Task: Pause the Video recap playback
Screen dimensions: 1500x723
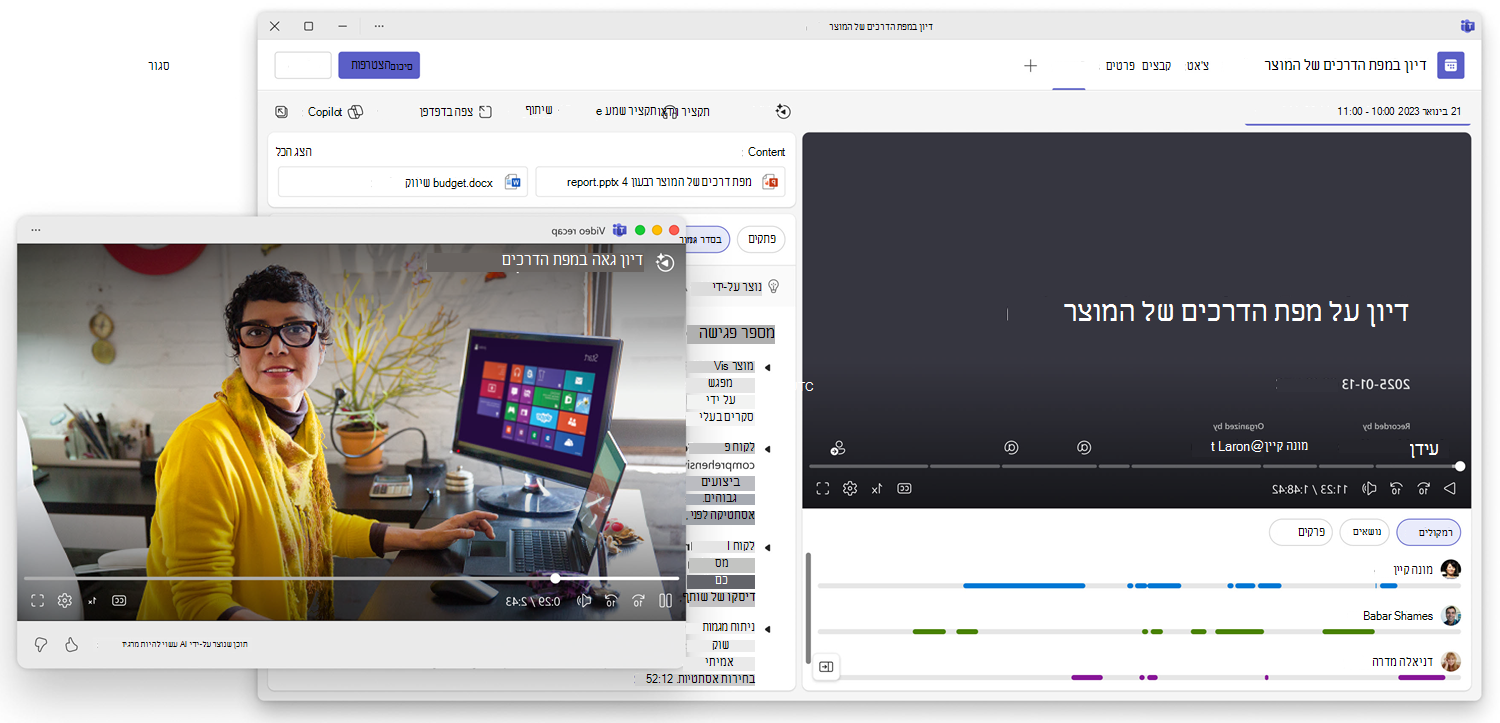Action: [665, 601]
